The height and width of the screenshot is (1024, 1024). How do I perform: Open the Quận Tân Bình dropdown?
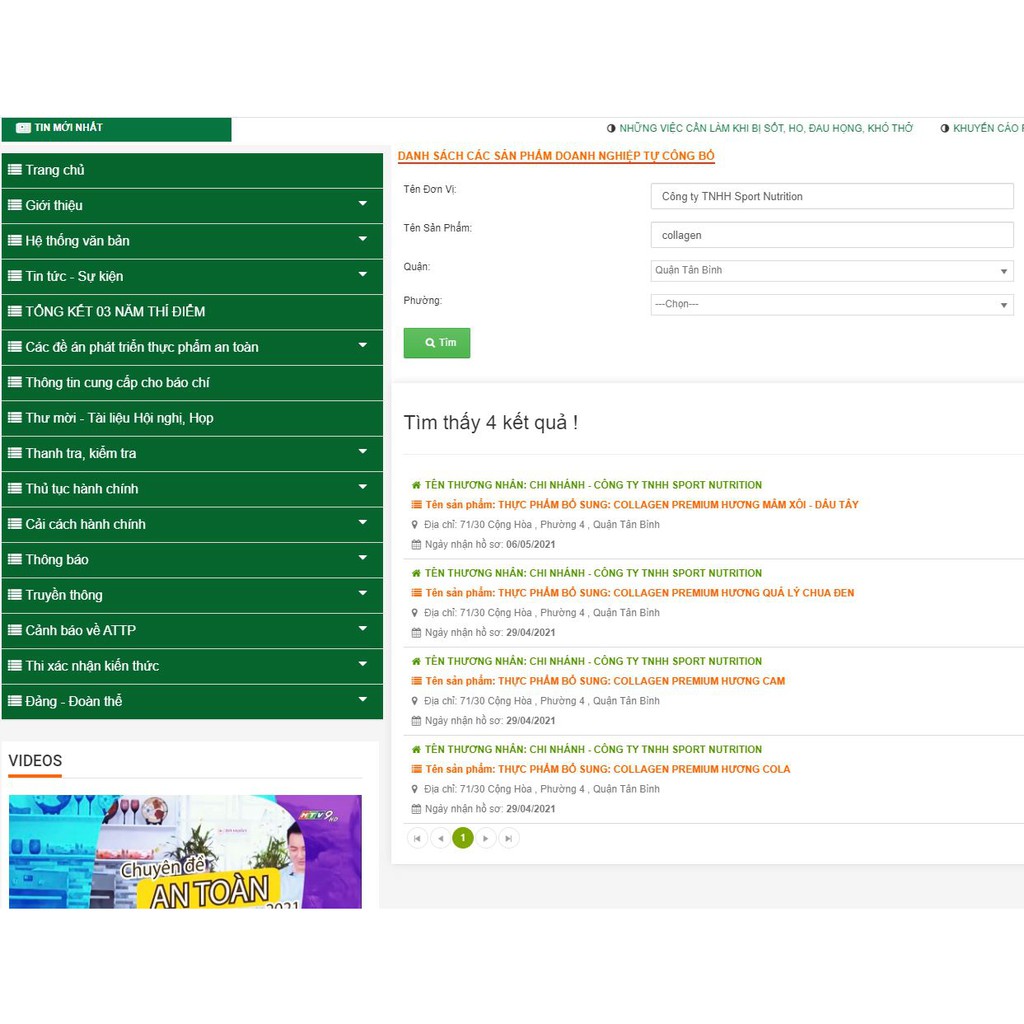coord(831,271)
